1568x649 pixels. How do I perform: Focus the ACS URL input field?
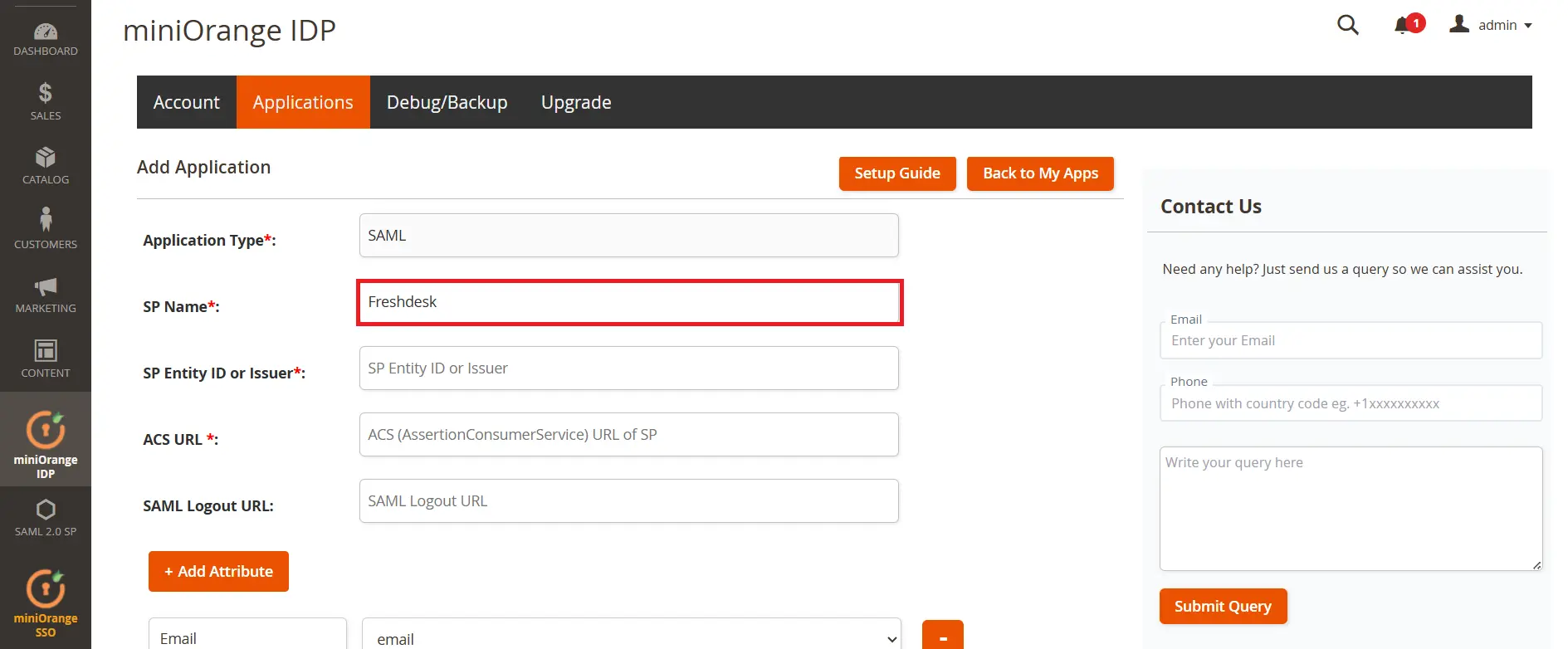tap(628, 434)
